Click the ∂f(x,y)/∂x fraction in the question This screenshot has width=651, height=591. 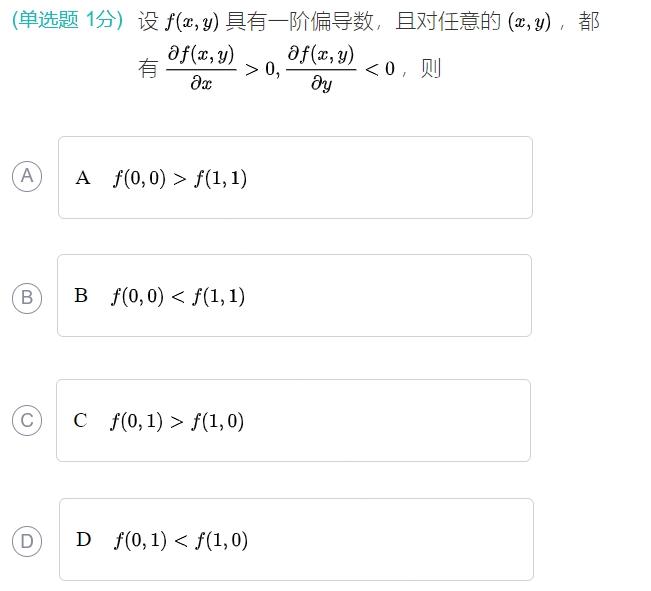pyautogui.click(x=201, y=69)
